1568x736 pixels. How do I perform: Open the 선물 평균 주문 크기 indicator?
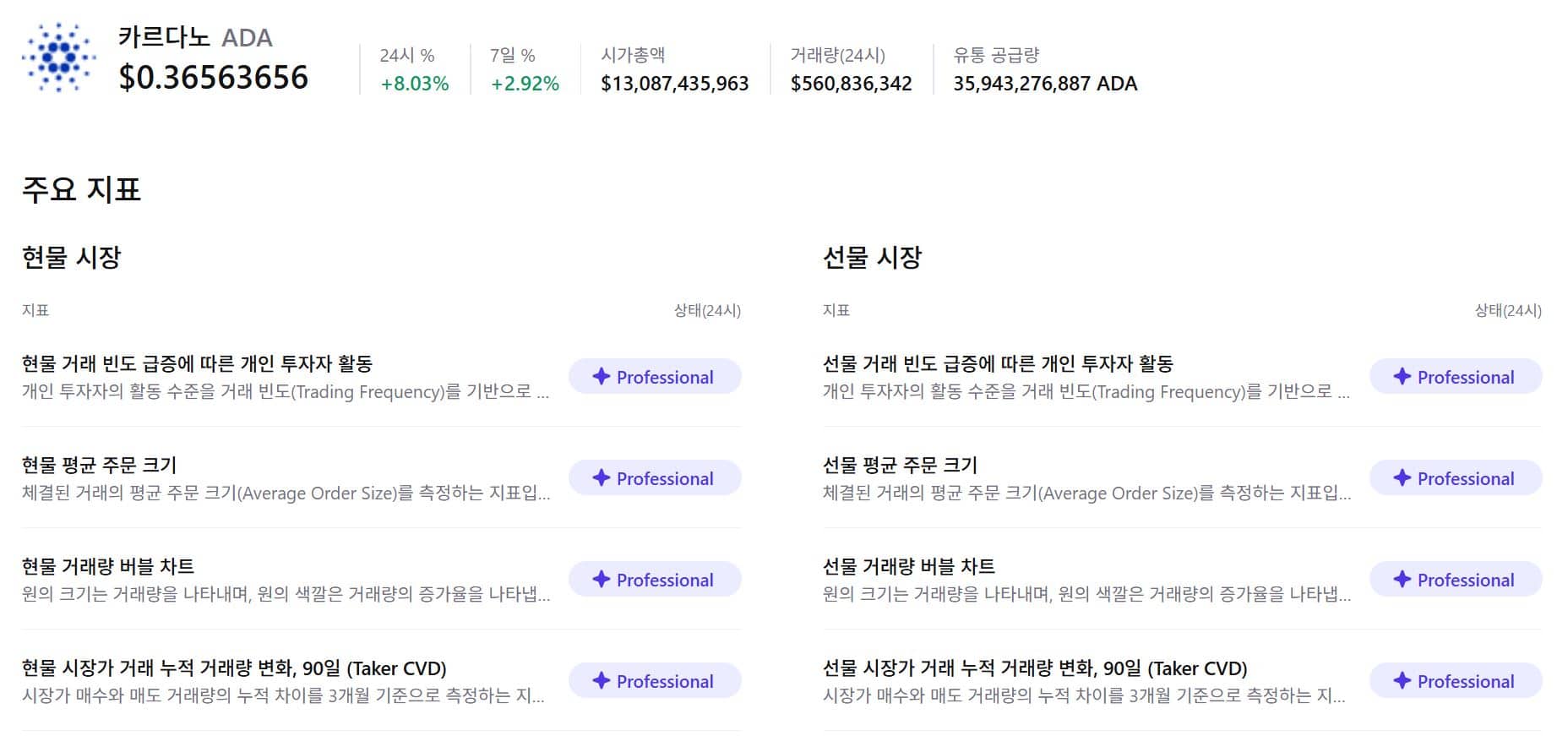pos(901,464)
